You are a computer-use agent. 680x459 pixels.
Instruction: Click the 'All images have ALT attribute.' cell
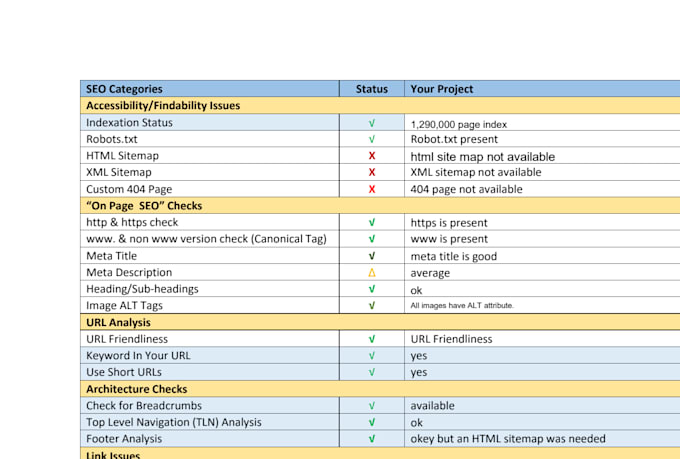coord(542,305)
